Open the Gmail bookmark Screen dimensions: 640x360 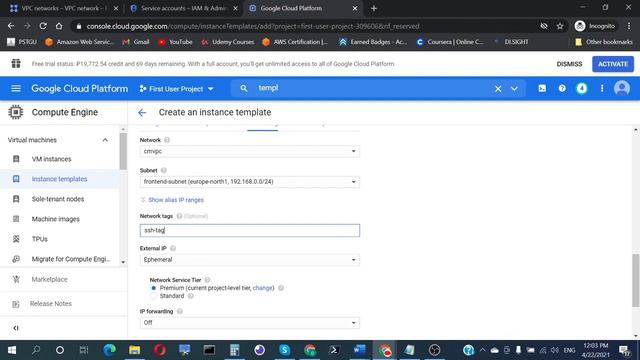click(136, 42)
